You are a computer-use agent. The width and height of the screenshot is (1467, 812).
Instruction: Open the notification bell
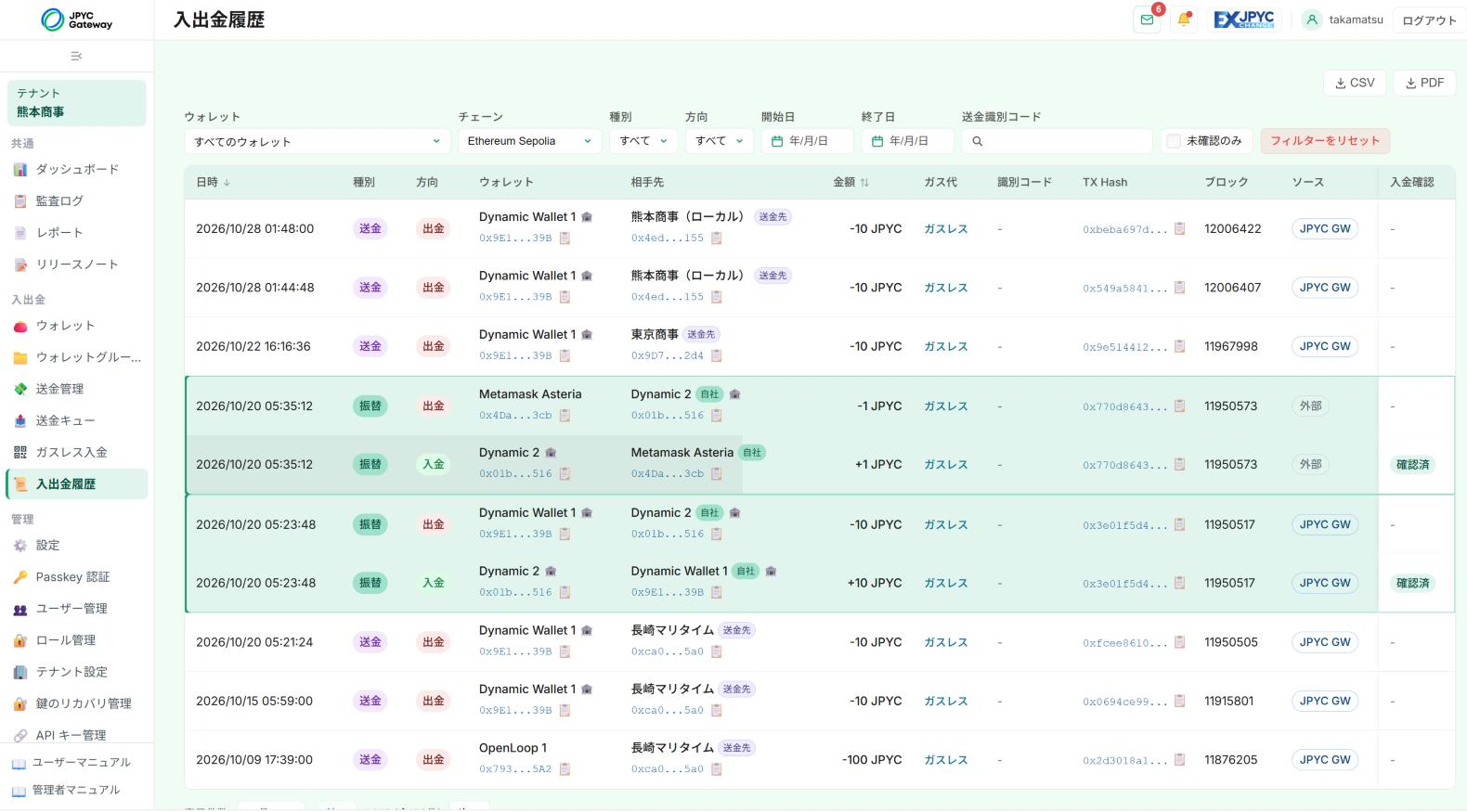1184,19
